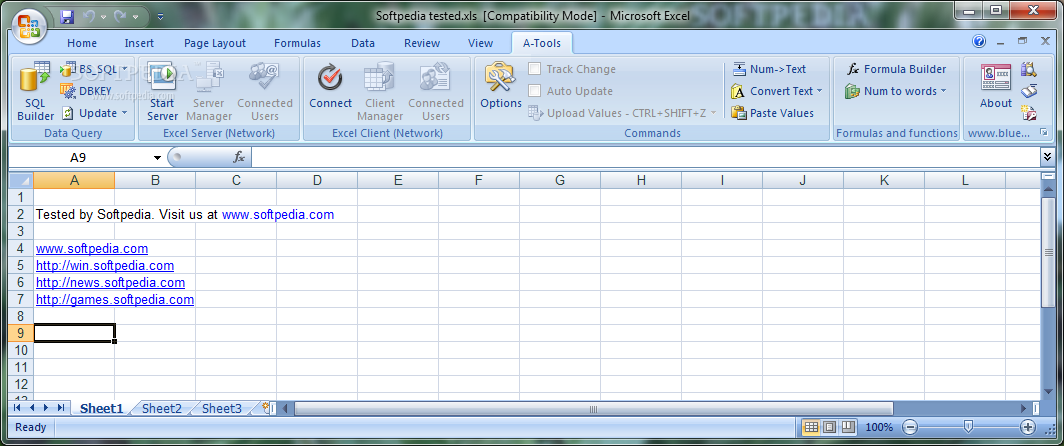Screen dimensions: 1064x446
Task: Click the horizontal scrollbar thumb
Action: 593,409
